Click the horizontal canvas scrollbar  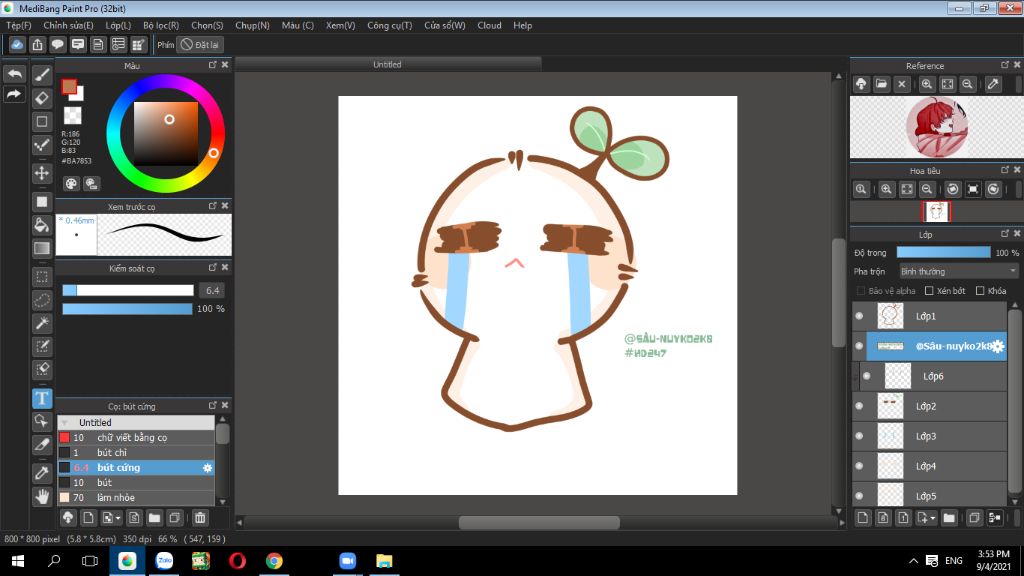click(539, 522)
